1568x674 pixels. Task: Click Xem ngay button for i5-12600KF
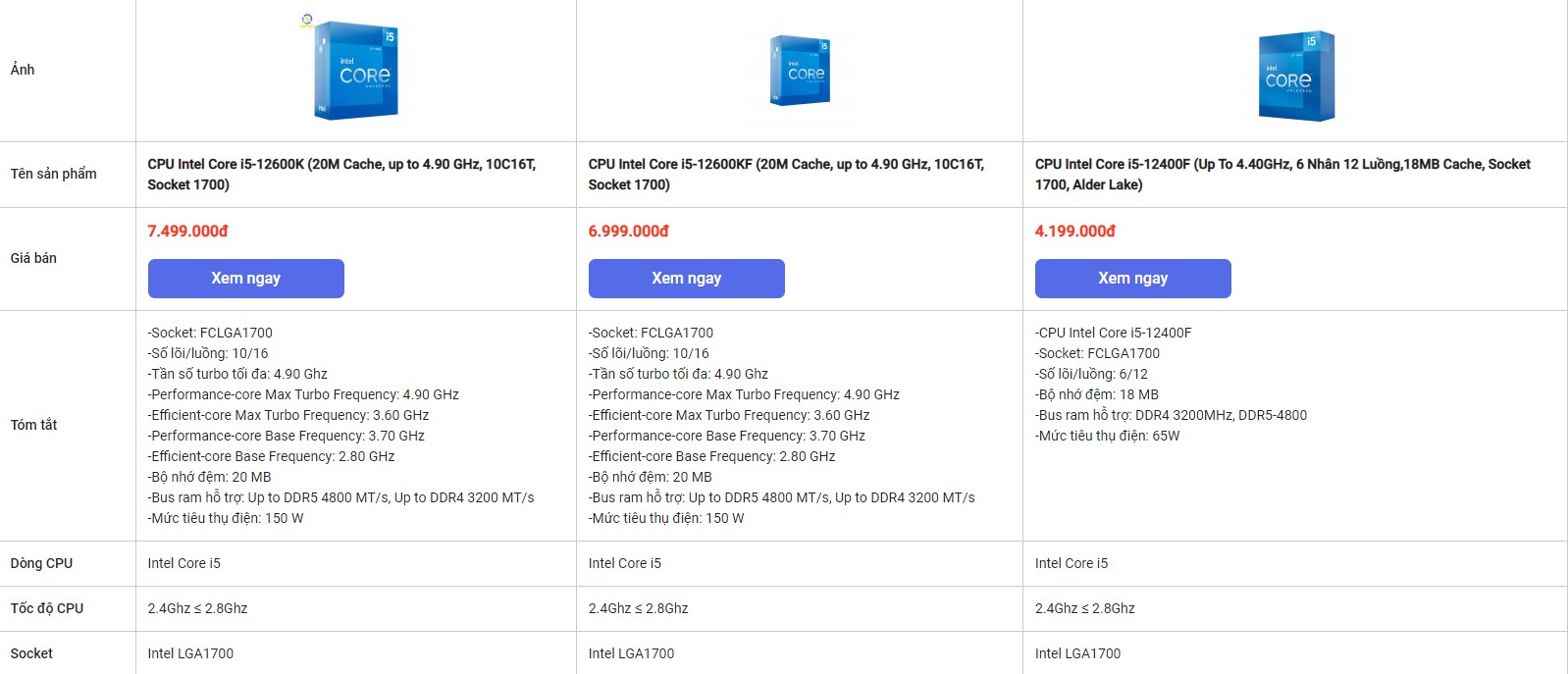coord(687,279)
